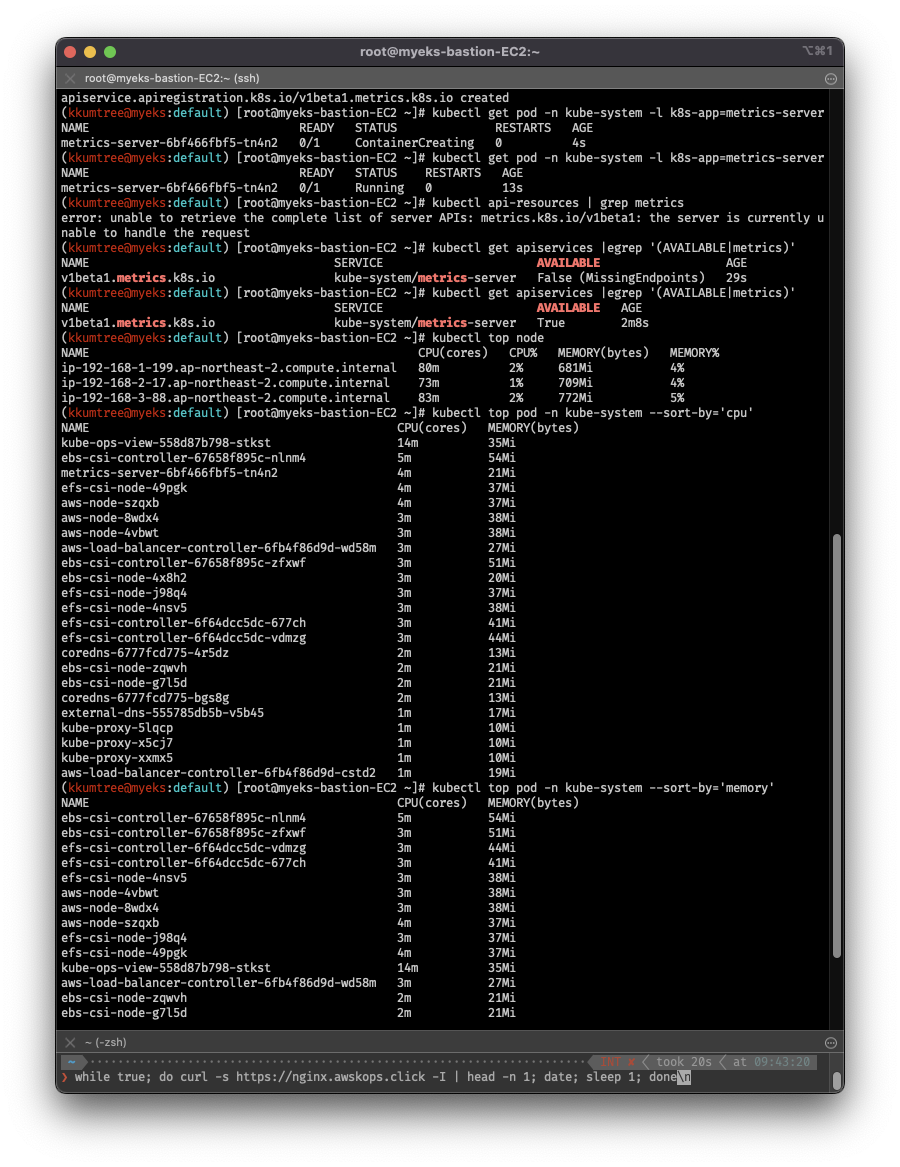Click the 'kube-proxy-5lqcp' pod name
The height and width of the screenshot is (1167, 900).
coord(117,728)
